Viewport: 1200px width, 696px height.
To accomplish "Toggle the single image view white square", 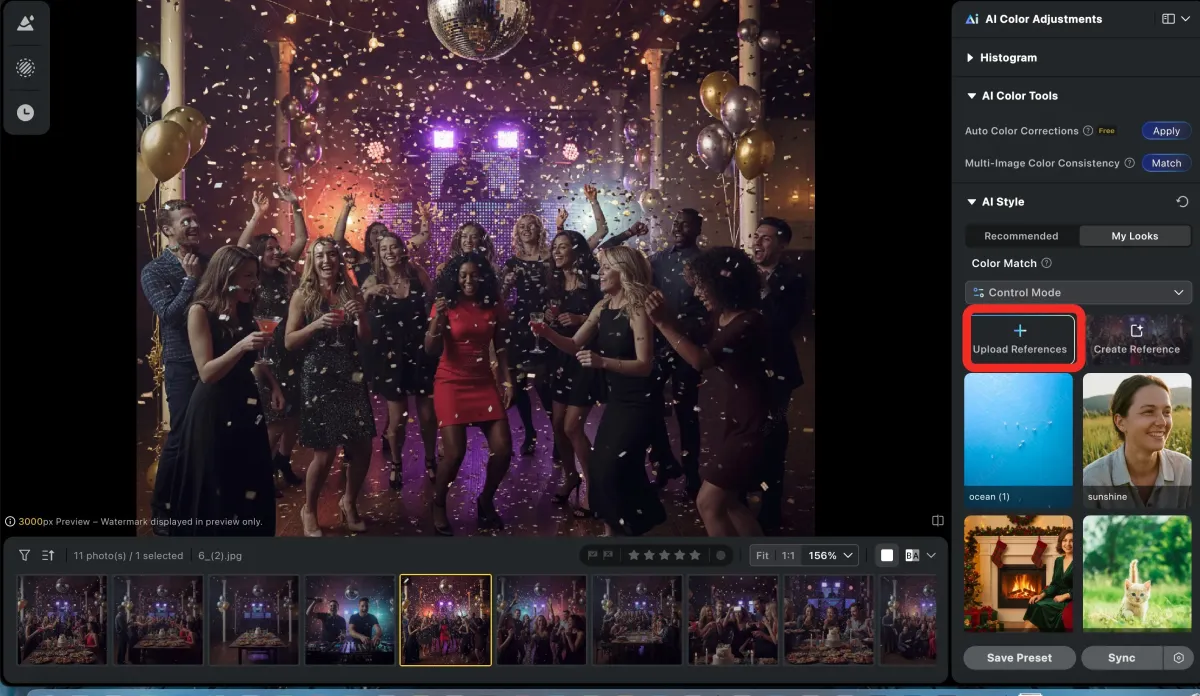I will pos(887,555).
